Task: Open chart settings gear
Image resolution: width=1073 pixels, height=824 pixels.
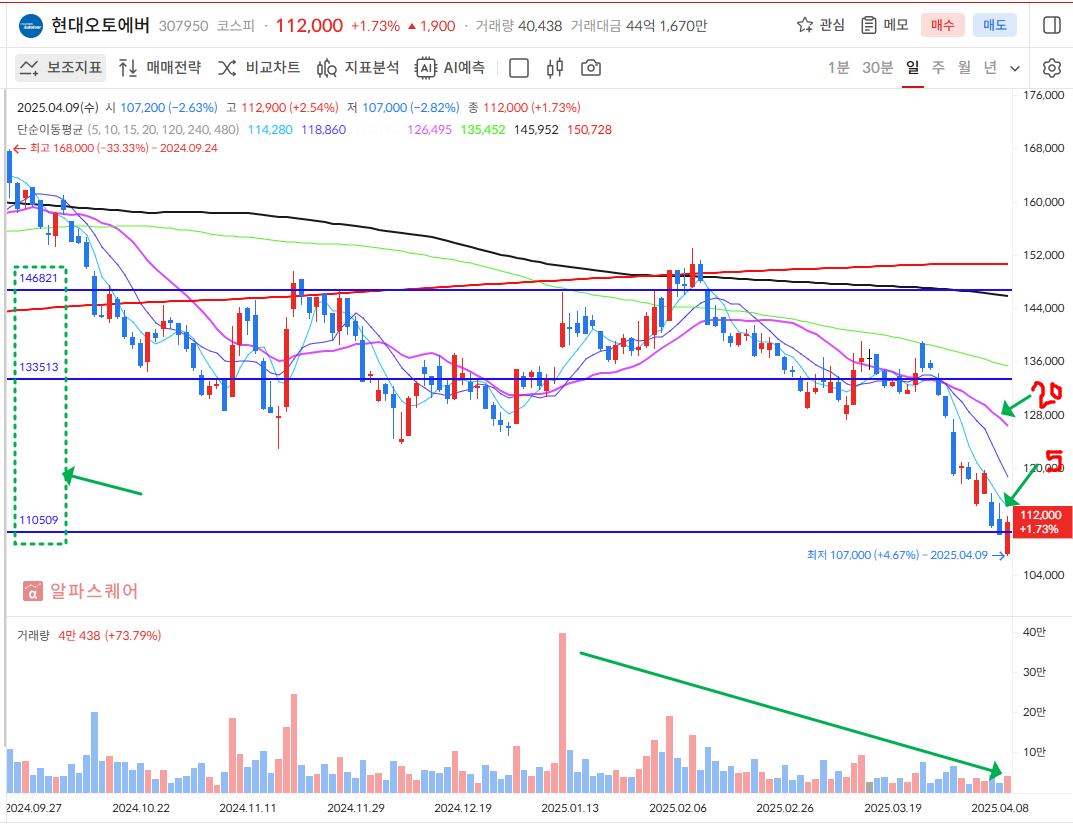Action: 1052,68
